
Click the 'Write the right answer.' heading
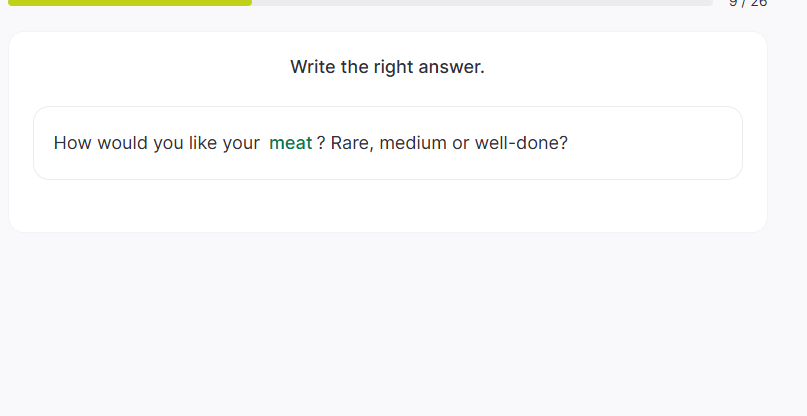point(387,67)
